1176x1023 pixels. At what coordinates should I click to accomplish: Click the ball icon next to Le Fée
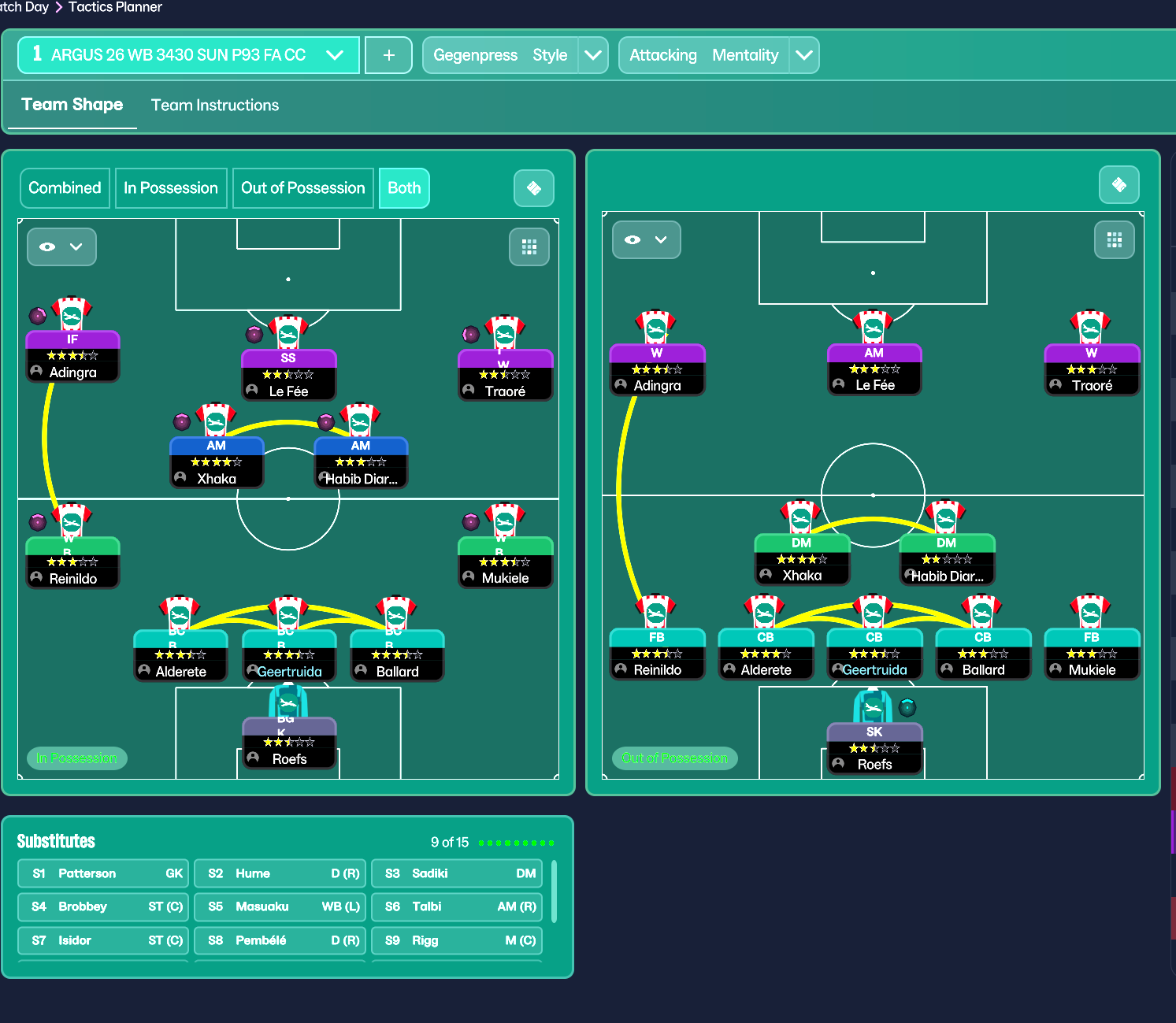coord(254,334)
